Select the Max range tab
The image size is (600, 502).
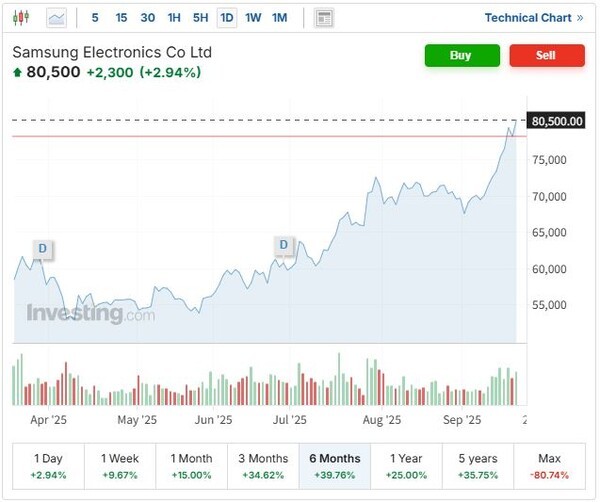pyautogui.click(x=550, y=465)
